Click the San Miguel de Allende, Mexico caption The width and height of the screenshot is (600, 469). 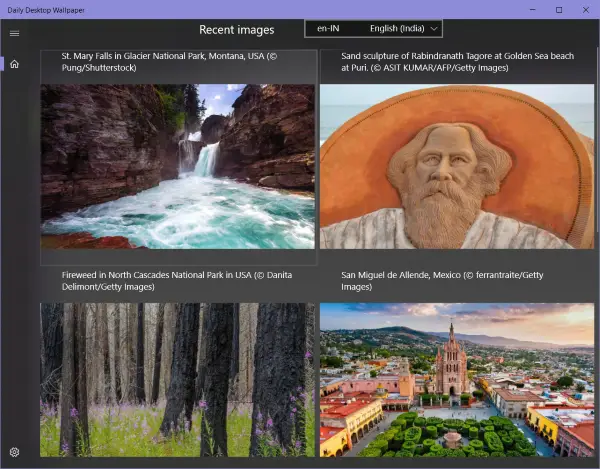click(442, 281)
